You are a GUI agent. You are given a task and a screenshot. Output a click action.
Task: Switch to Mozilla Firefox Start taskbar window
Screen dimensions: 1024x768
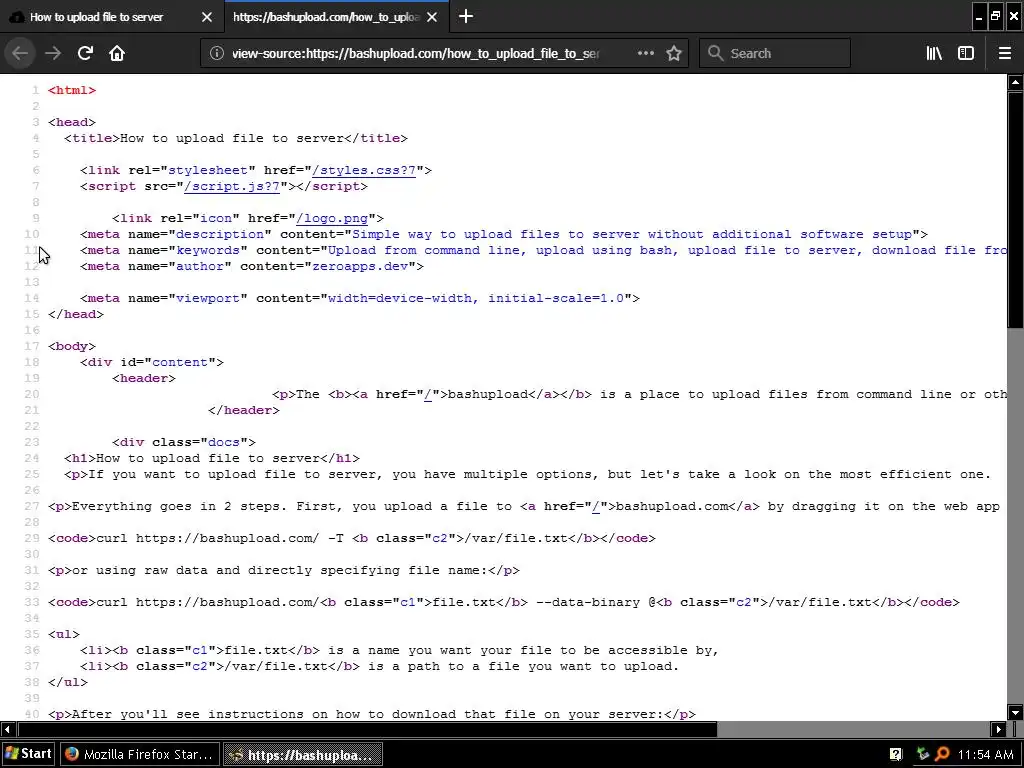[x=140, y=754]
